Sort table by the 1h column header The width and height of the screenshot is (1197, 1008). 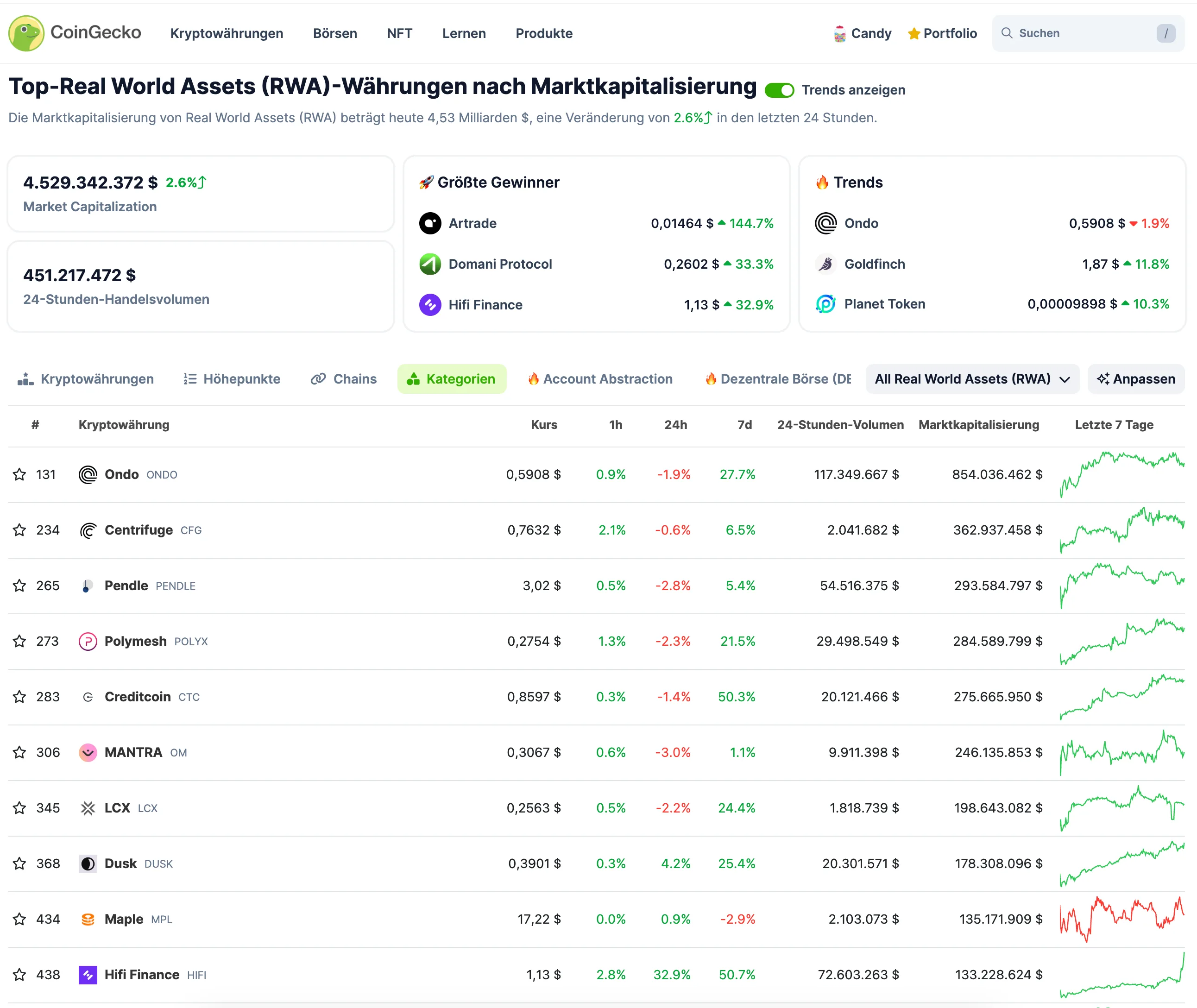615,425
